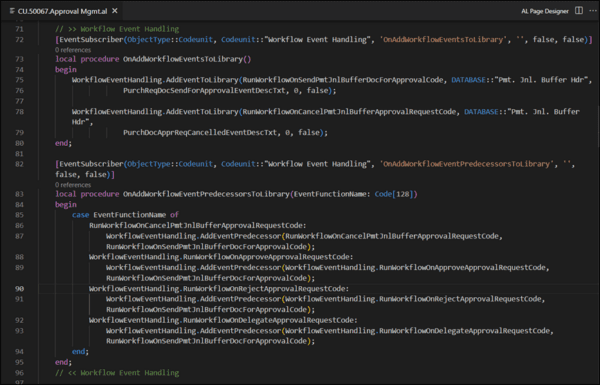Click 'end;' on line 94

(x=80, y=351)
